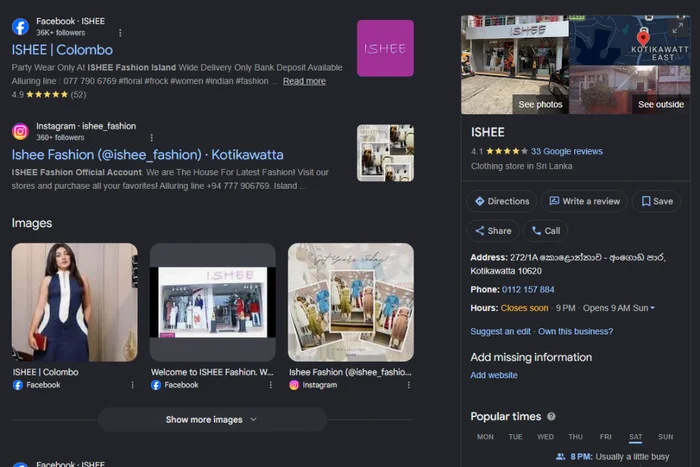The width and height of the screenshot is (700, 467).
Task: Click the 4.9 star rating on Facebook result
Action: pyautogui.click(x=49, y=95)
